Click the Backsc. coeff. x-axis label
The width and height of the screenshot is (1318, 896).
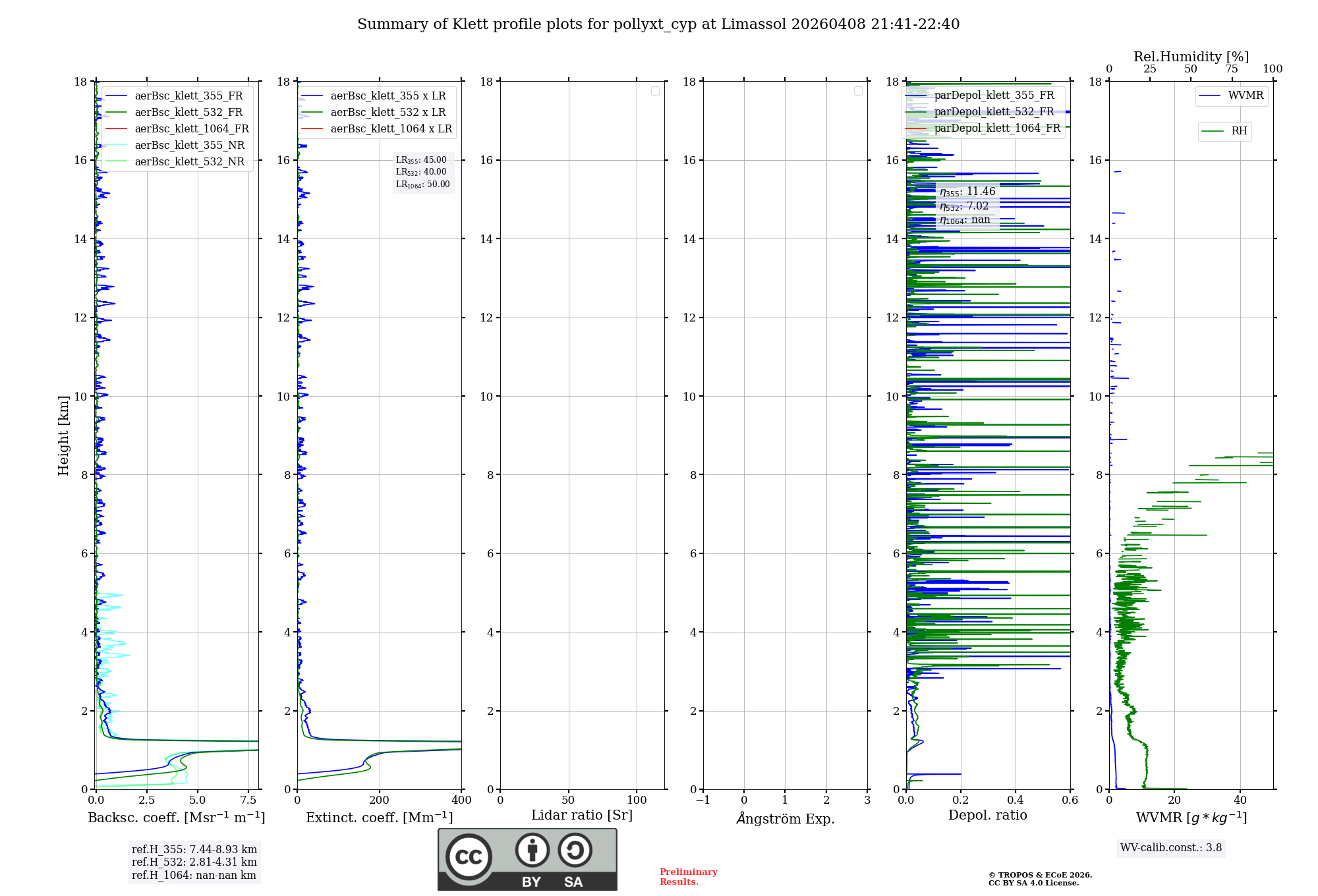tap(176, 818)
